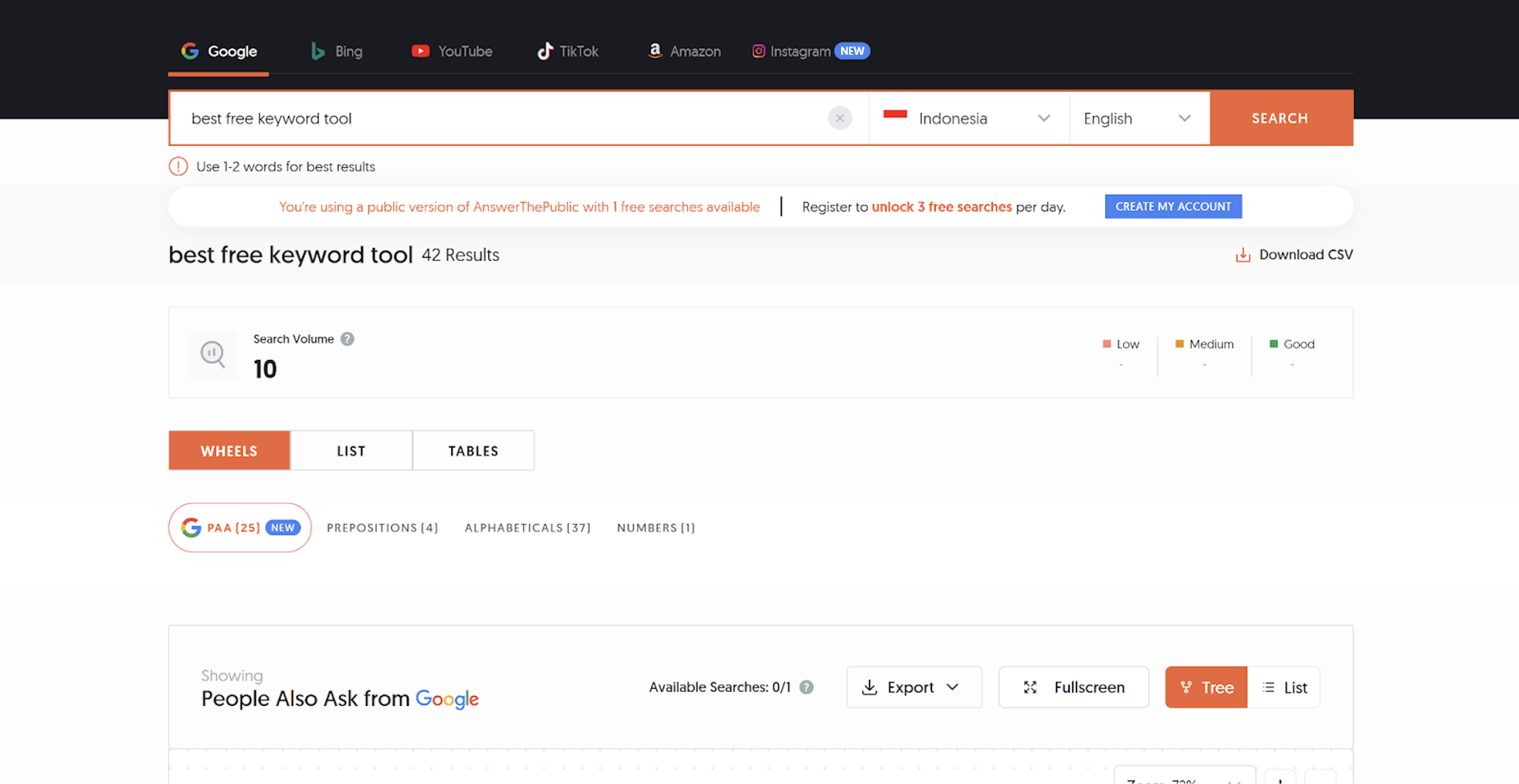Clear the search box with the X icon

pos(840,118)
